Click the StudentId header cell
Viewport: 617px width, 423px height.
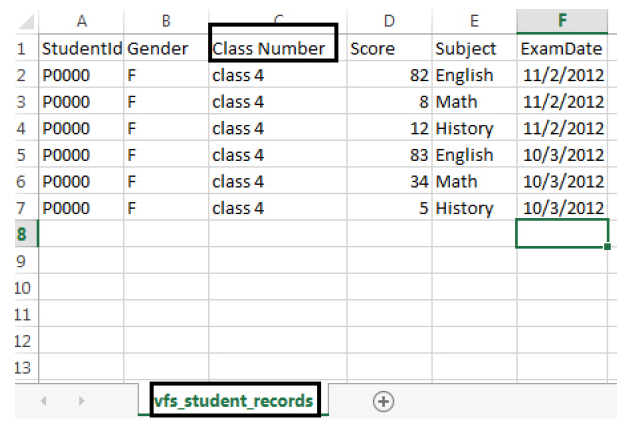pos(80,48)
